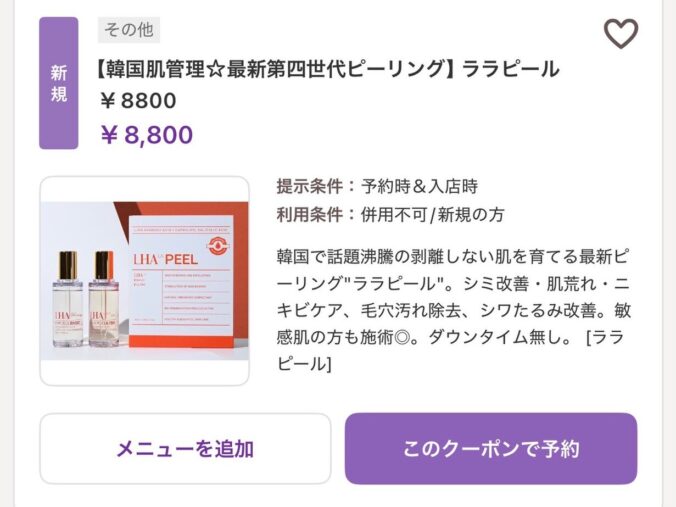Reserve using このクーポンで予約 button

[x=491, y=448]
